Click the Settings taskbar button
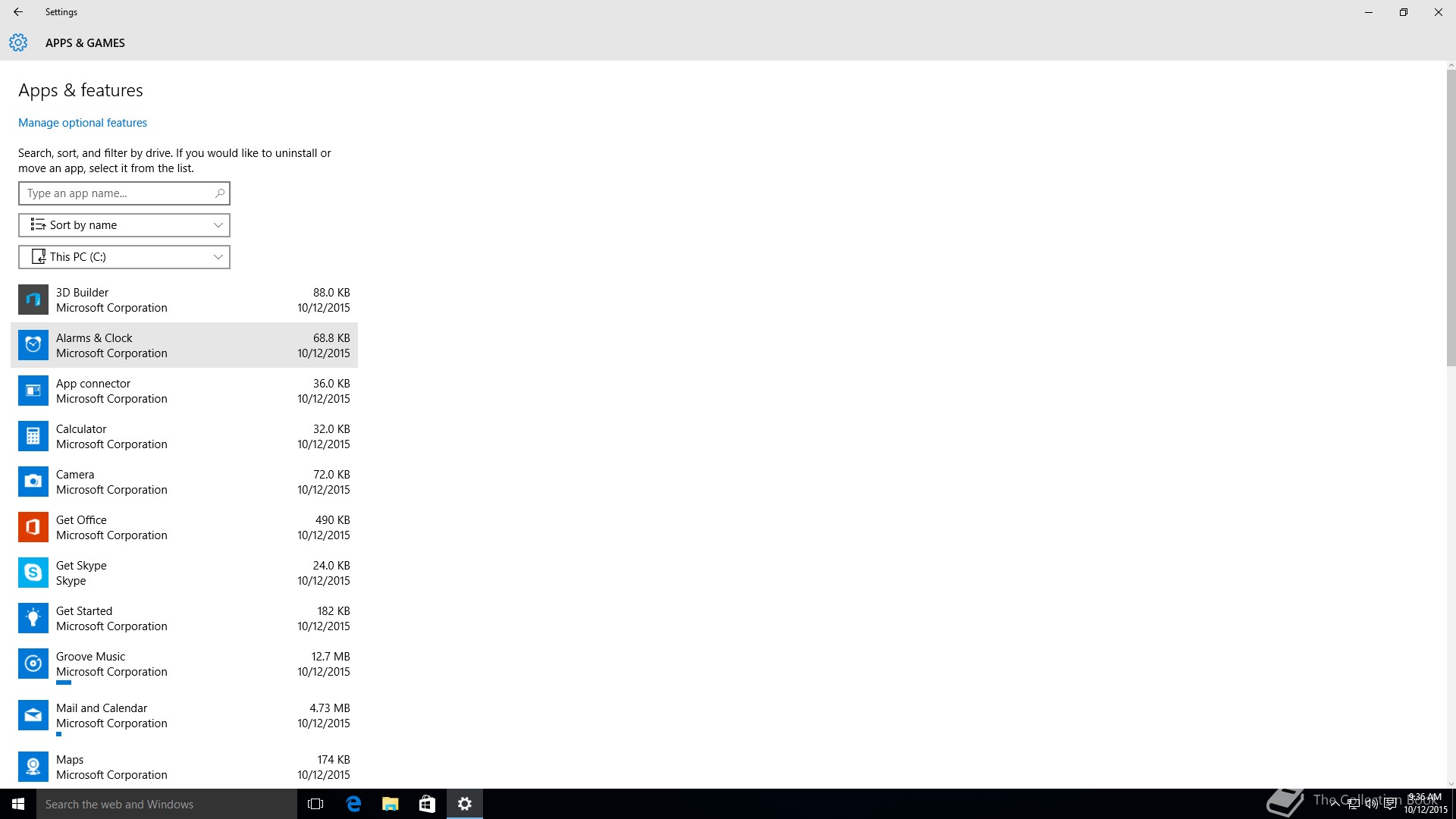This screenshot has height=819, width=1456. (x=465, y=804)
